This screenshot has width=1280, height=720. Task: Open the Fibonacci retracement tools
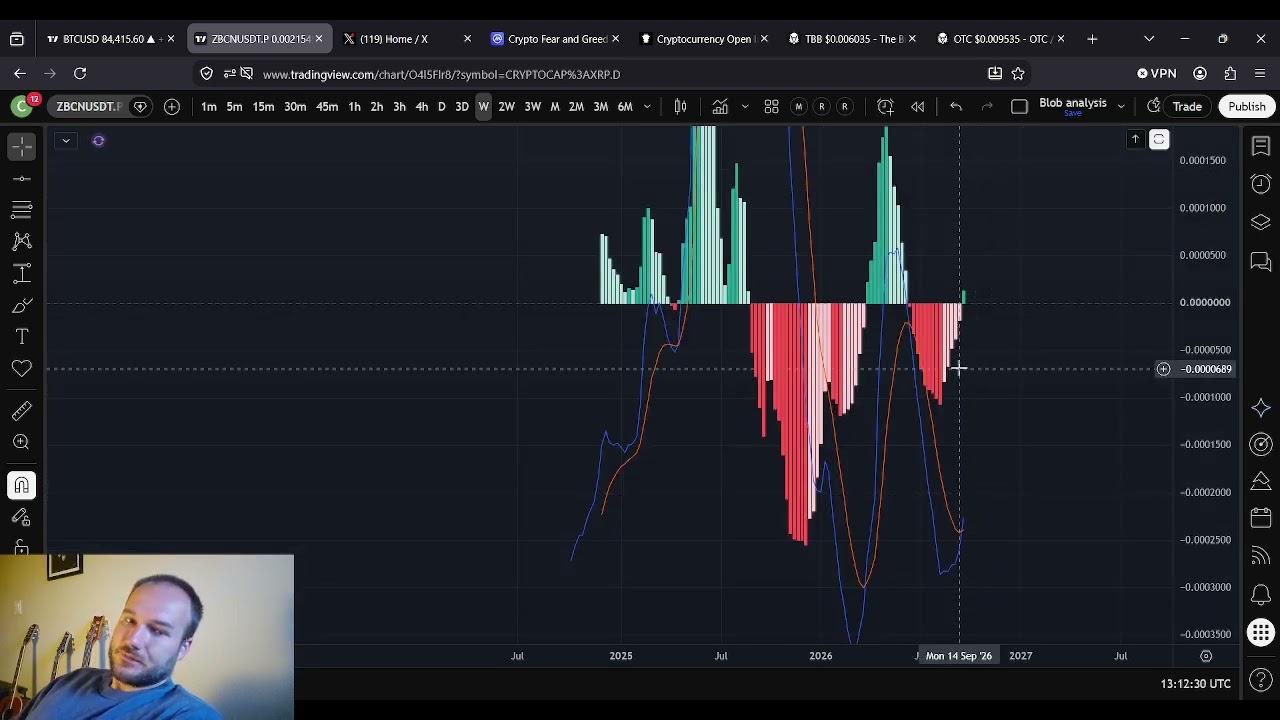[x=21, y=209]
